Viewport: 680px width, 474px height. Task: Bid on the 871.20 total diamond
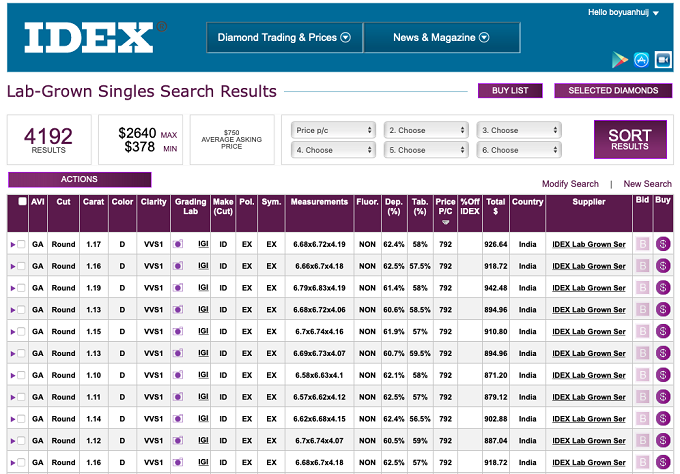(643, 375)
